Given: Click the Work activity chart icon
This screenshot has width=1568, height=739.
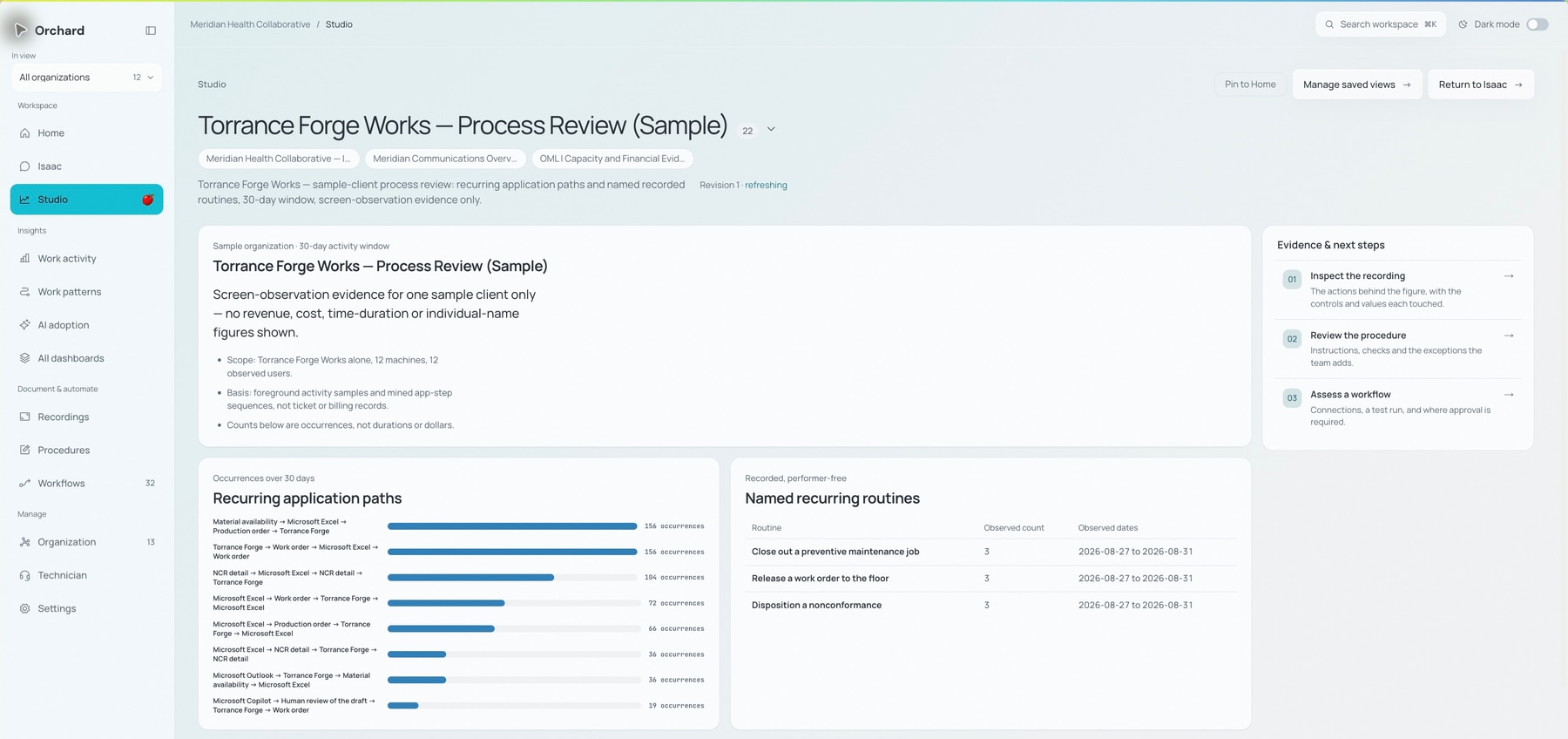Looking at the screenshot, I should point(24,259).
